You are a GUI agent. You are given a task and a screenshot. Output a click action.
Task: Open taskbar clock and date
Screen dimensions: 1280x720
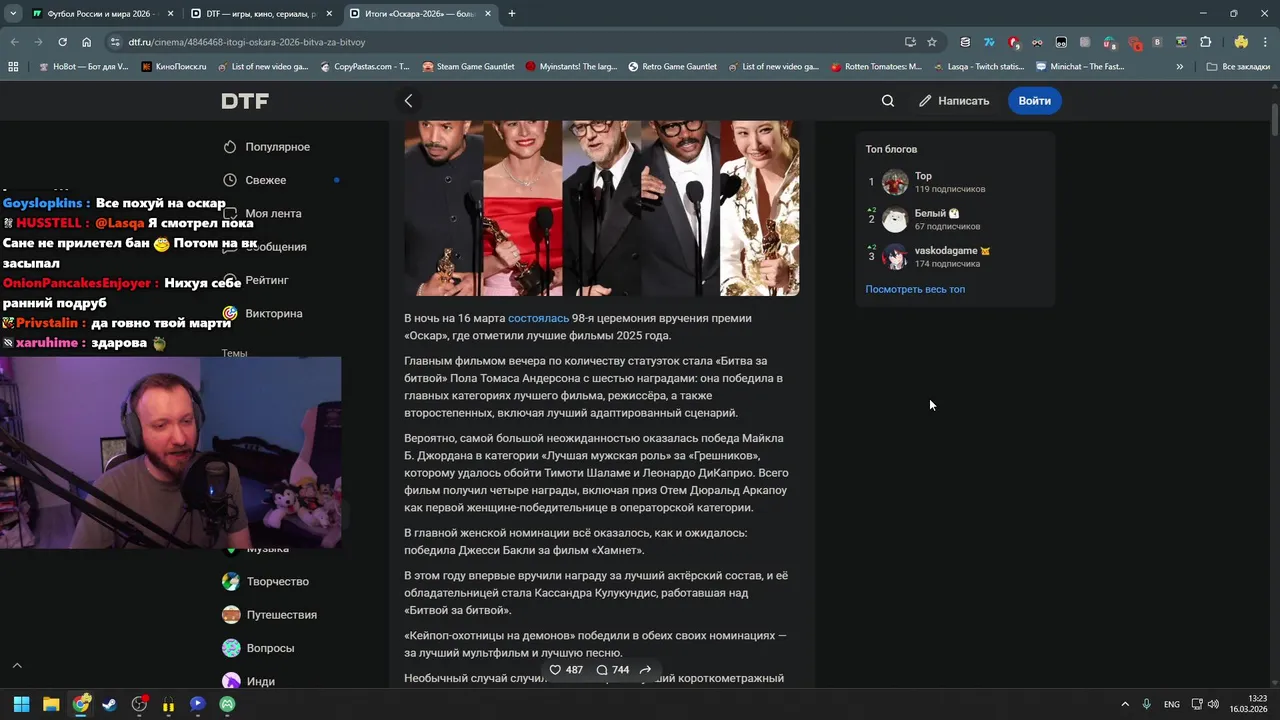(x=1250, y=704)
